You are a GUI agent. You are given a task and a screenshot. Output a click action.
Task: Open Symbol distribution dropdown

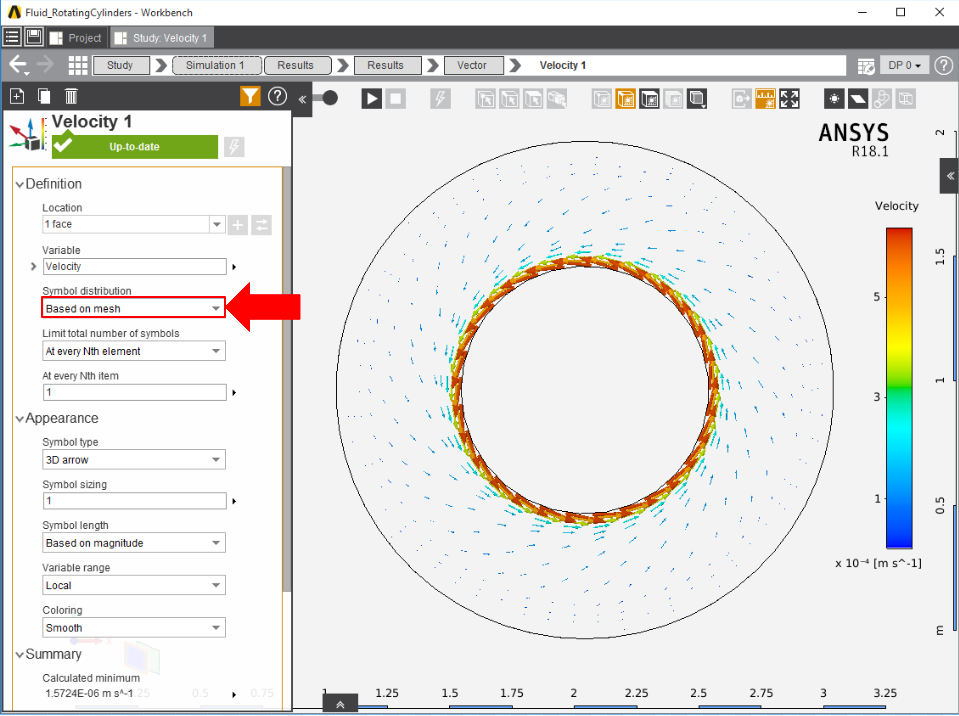[133, 308]
